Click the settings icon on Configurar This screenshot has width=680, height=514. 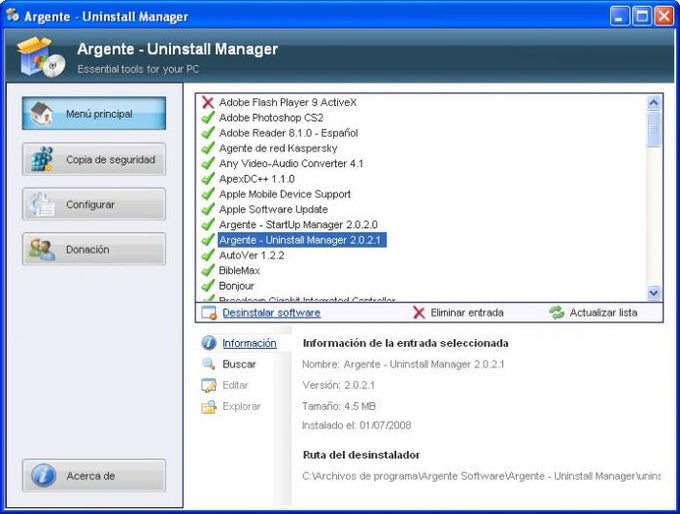tap(42, 204)
